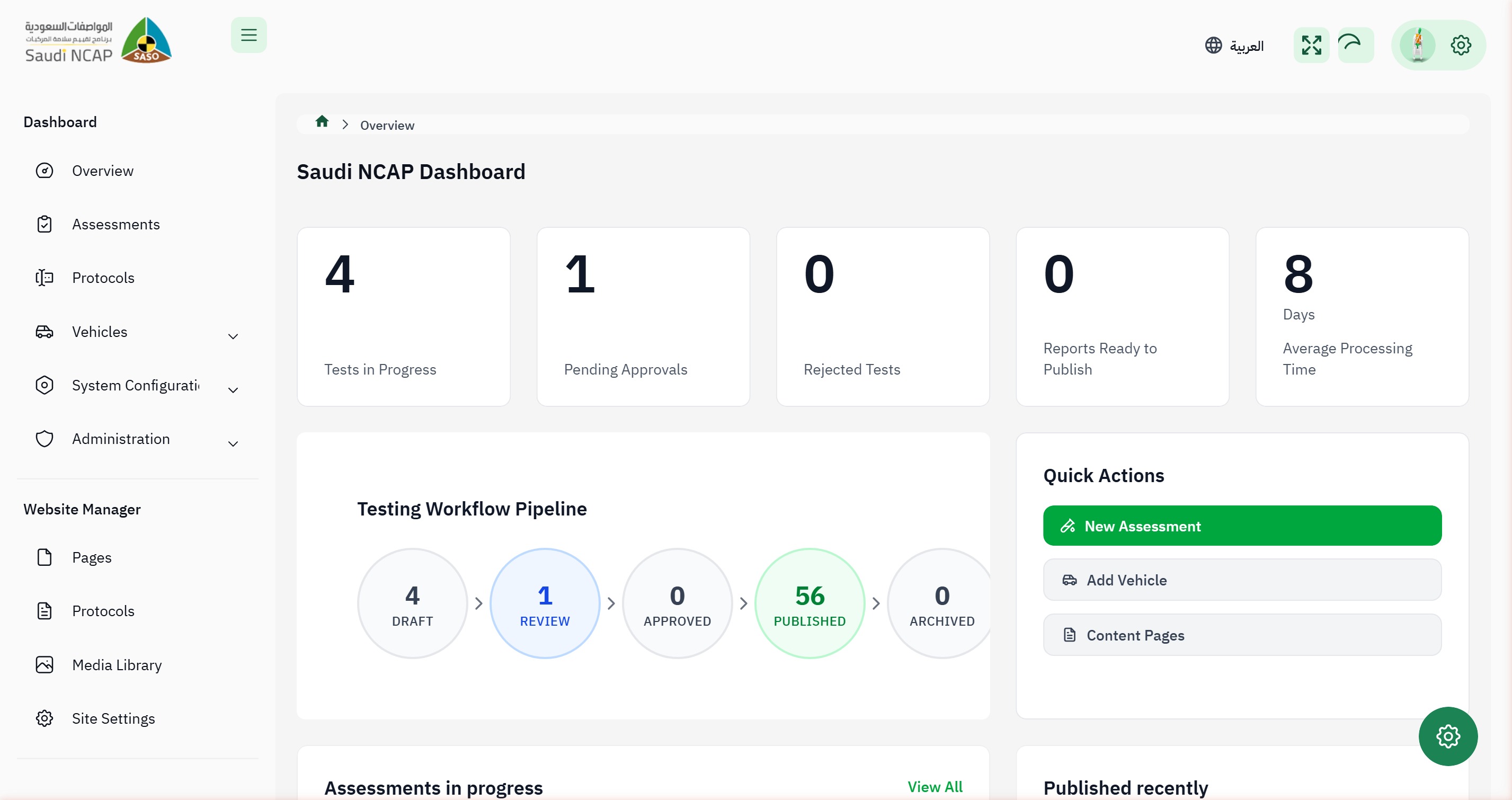Open Overview in the sidebar
Viewport: 1512px width, 800px height.
[x=137, y=171]
